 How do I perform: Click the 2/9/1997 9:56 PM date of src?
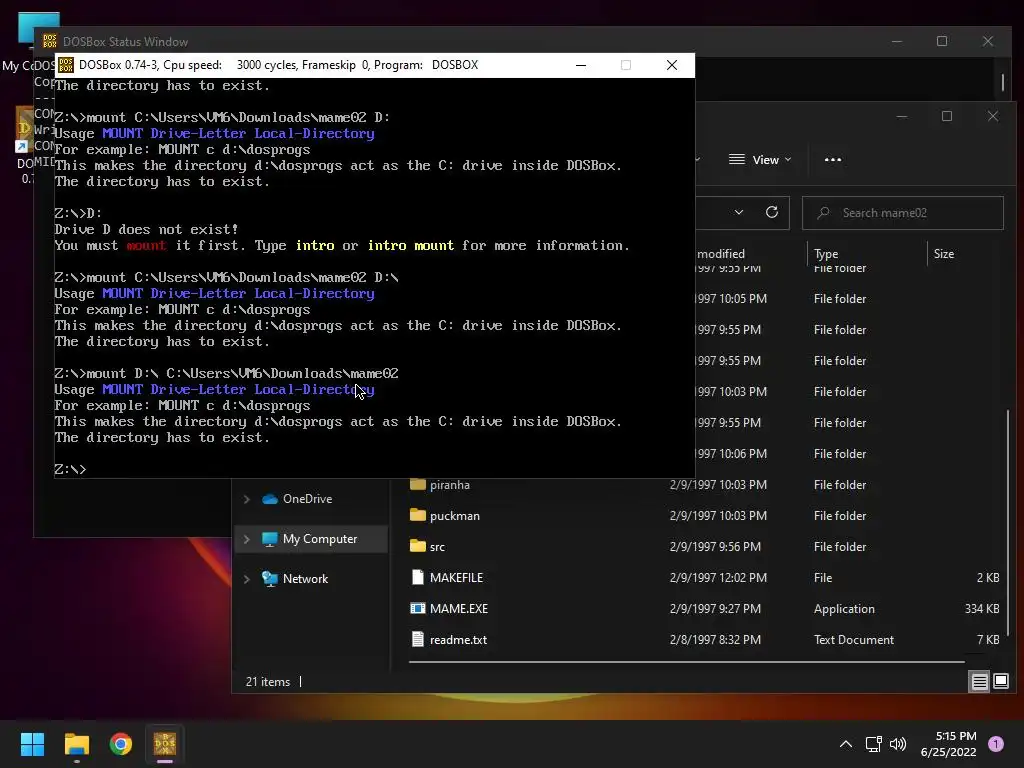[715, 547]
